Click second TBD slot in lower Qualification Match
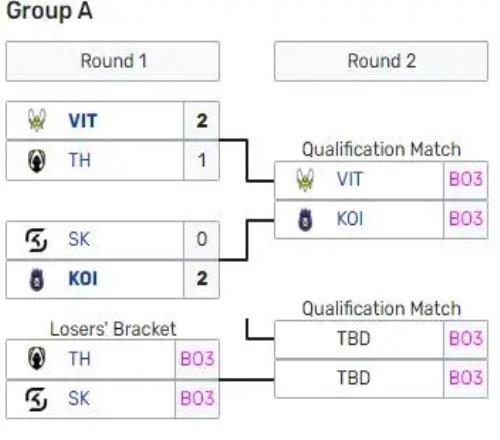Image resolution: width=500 pixels, height=440 pixels. [x=359, y=378]
